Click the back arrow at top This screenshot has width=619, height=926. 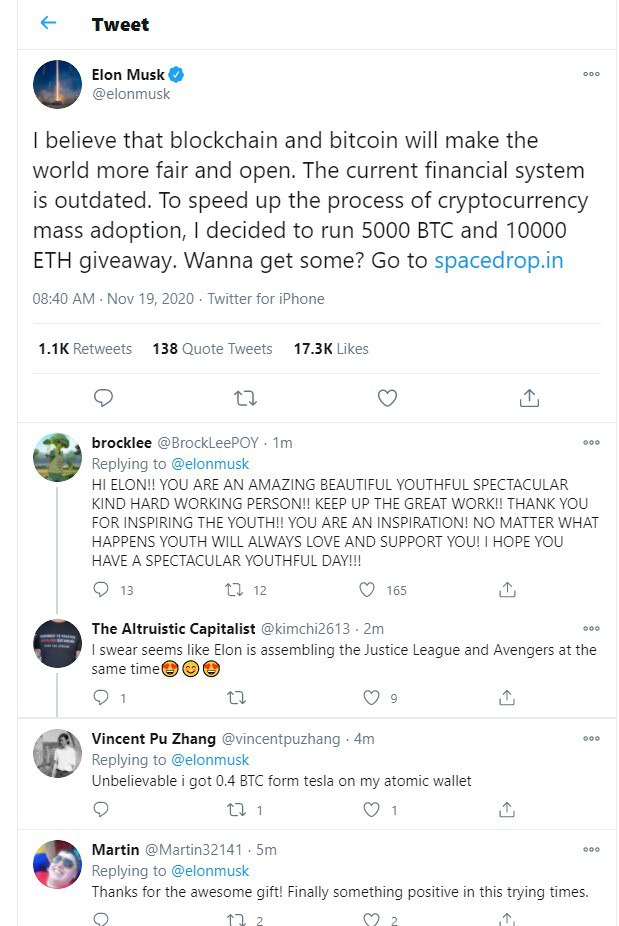[x=49, y=23]
